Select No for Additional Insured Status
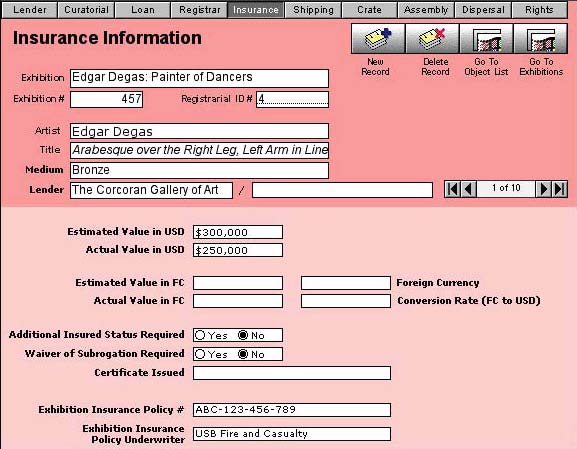The width and height of the screenshot is (577, 449). [243, 335]
